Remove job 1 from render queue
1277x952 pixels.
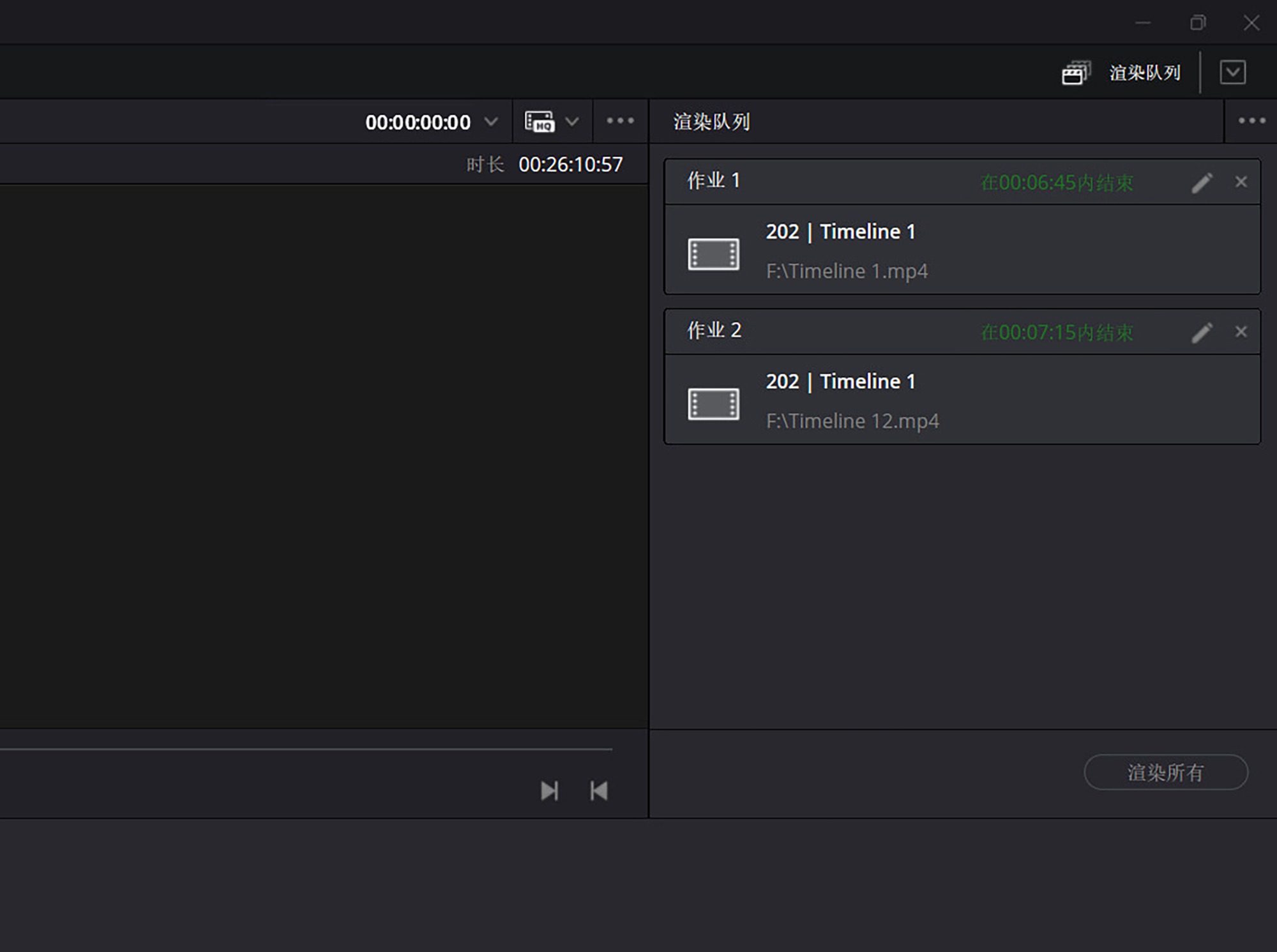point(1241,183)
